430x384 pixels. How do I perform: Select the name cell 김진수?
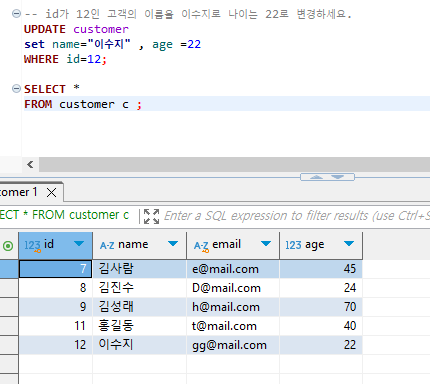(140, 288)
